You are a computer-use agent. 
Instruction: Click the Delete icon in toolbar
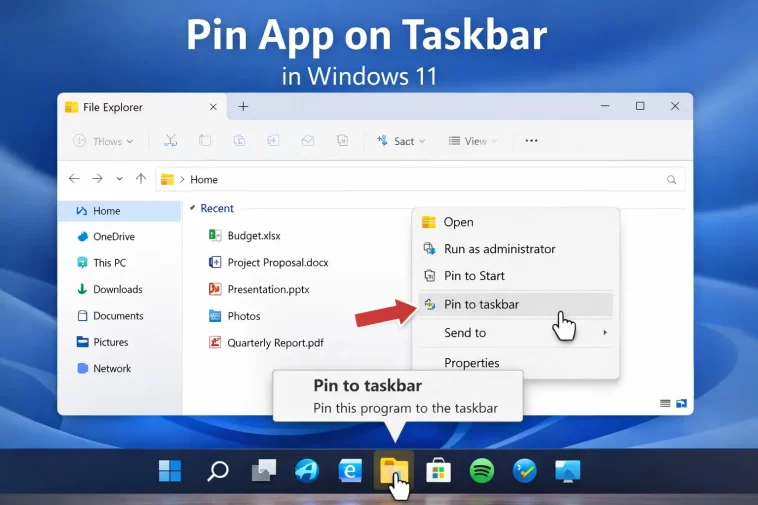(342, 141)
